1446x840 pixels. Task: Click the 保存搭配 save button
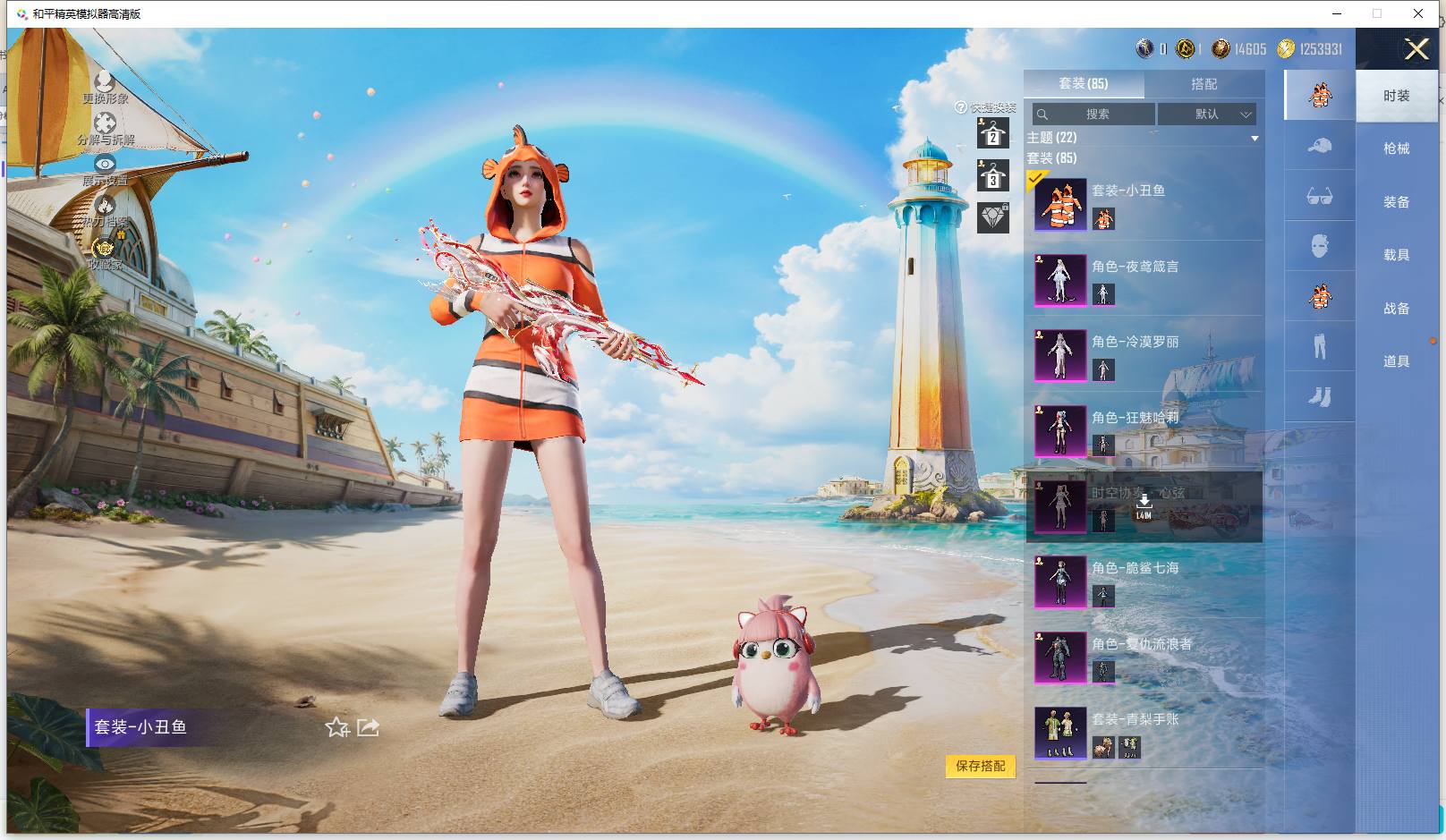[x=981, y=766]
